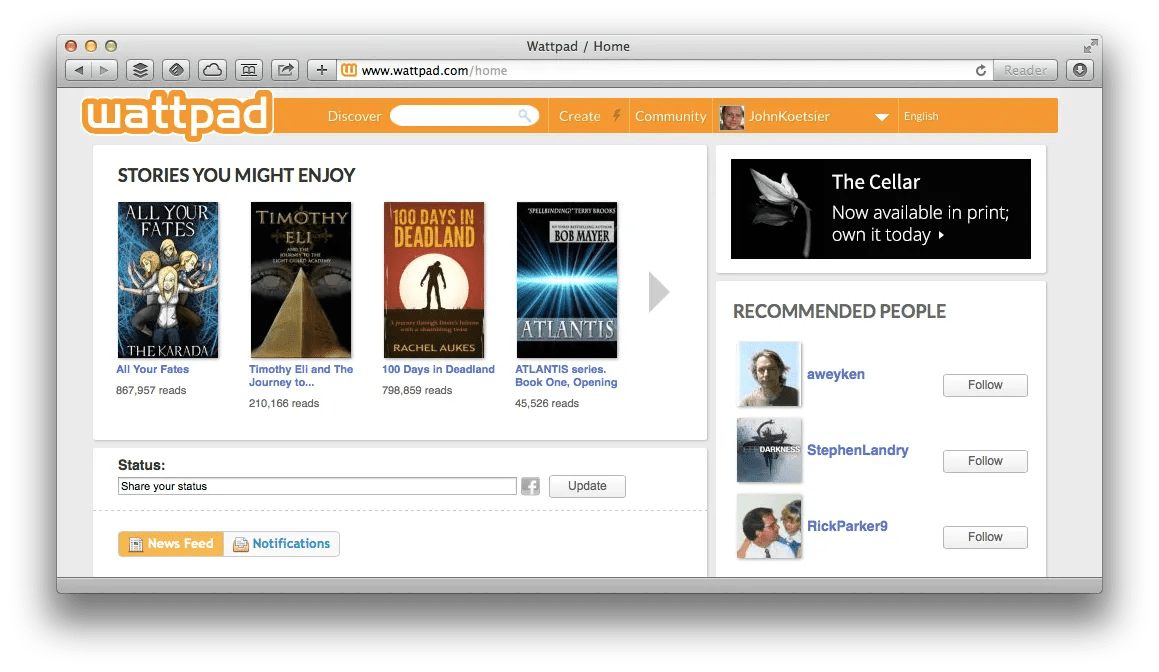The height and width of the screenshot is (672, 1159).
Task: Open the English language selector
Action: (921, 116)
